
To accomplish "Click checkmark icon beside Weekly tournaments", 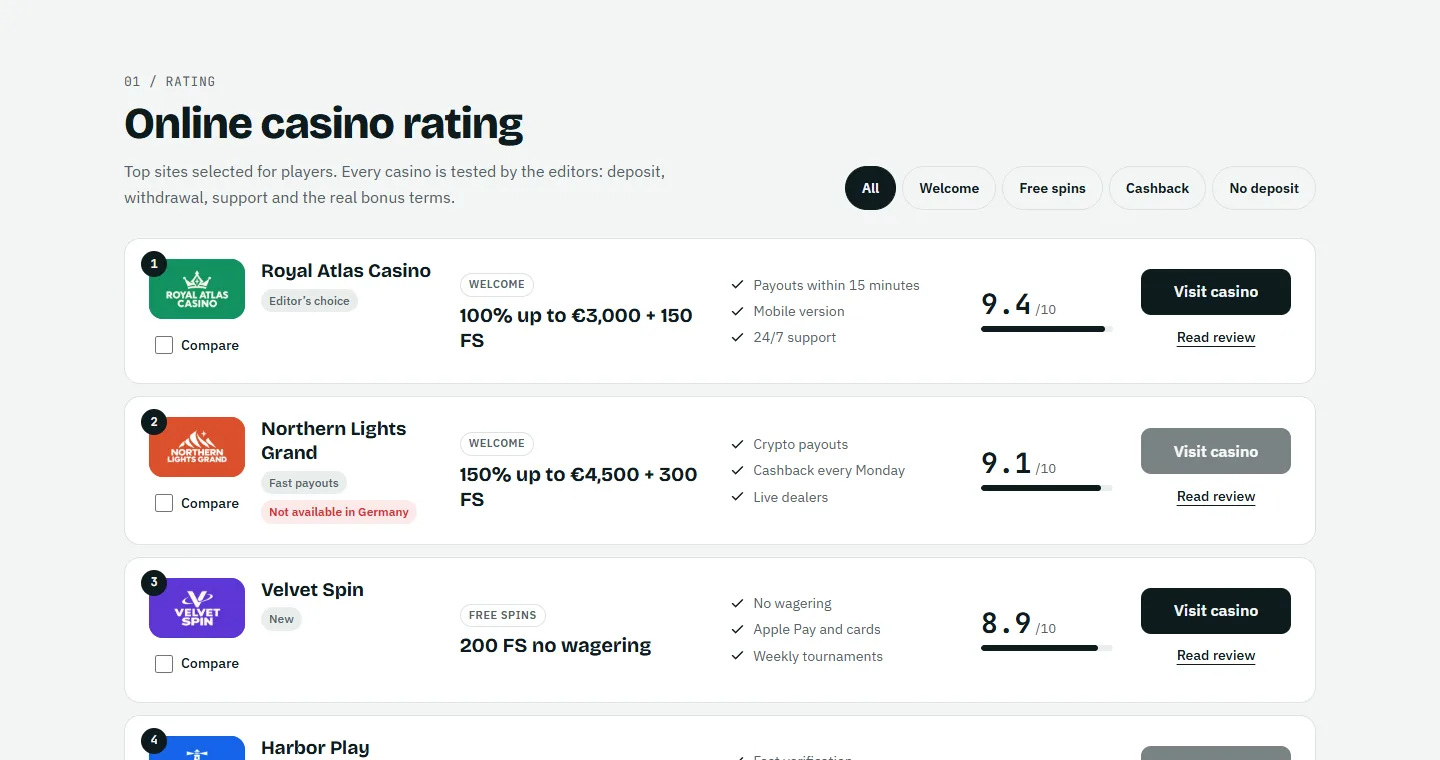I will [738, 656].
